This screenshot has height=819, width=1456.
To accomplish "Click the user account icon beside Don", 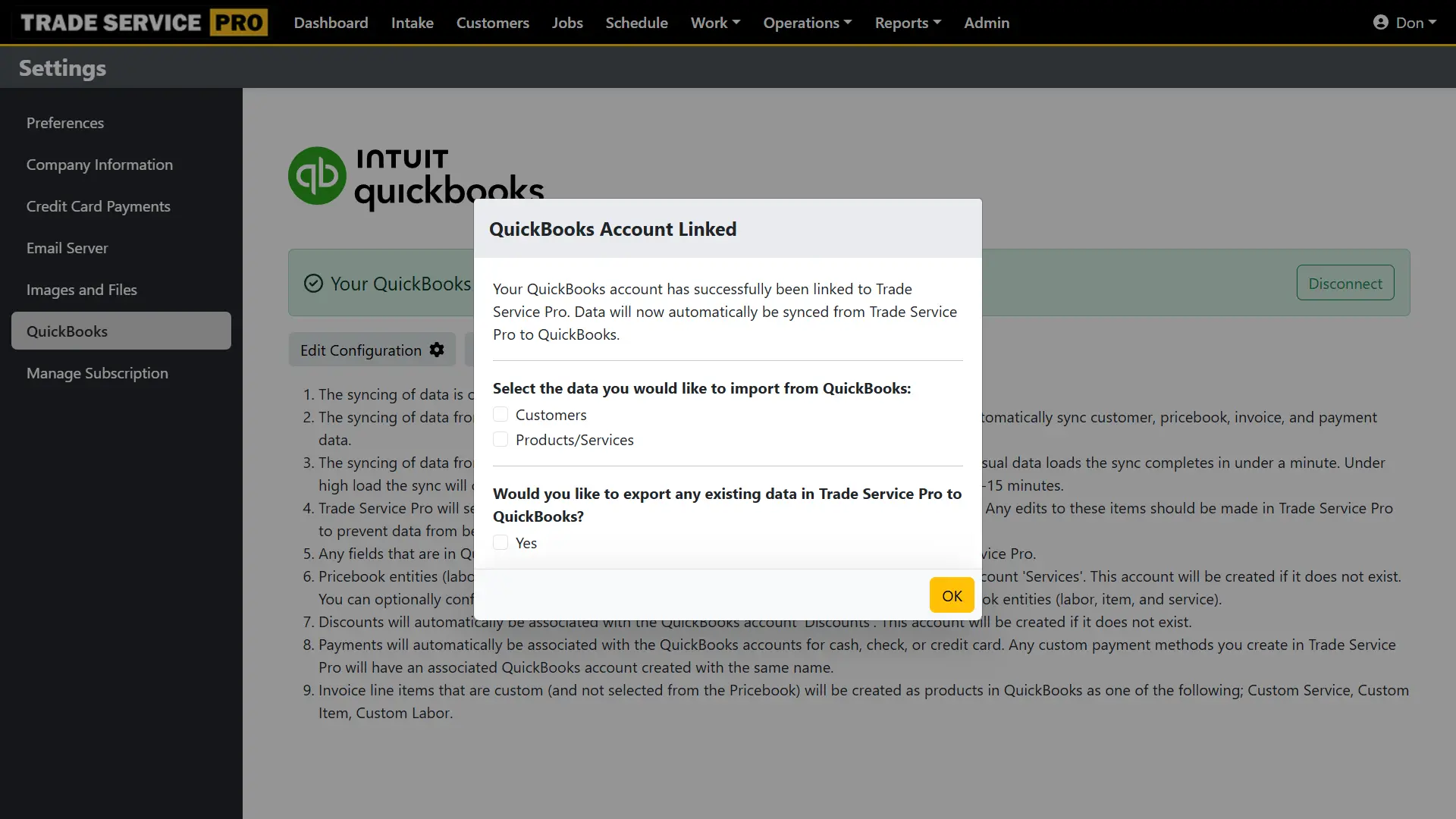I will (x=1382, y=22).
